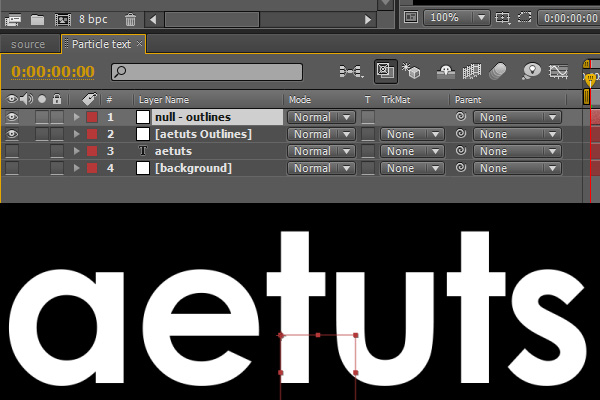The height and width of the screenshot is (400, 600).
Task: Lock the null - outlines layer
Action: (x=57, y=117)
